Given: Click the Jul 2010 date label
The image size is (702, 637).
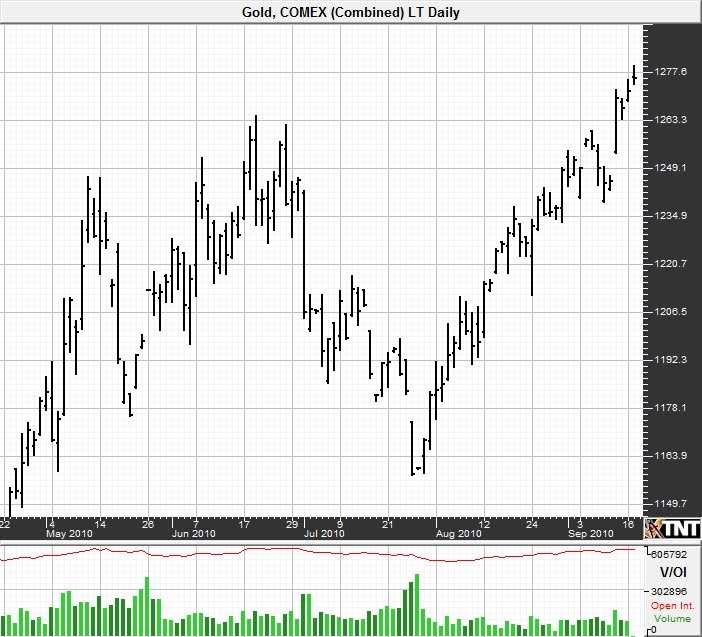Looking at the screenshot, I should (x=324, y=534).
